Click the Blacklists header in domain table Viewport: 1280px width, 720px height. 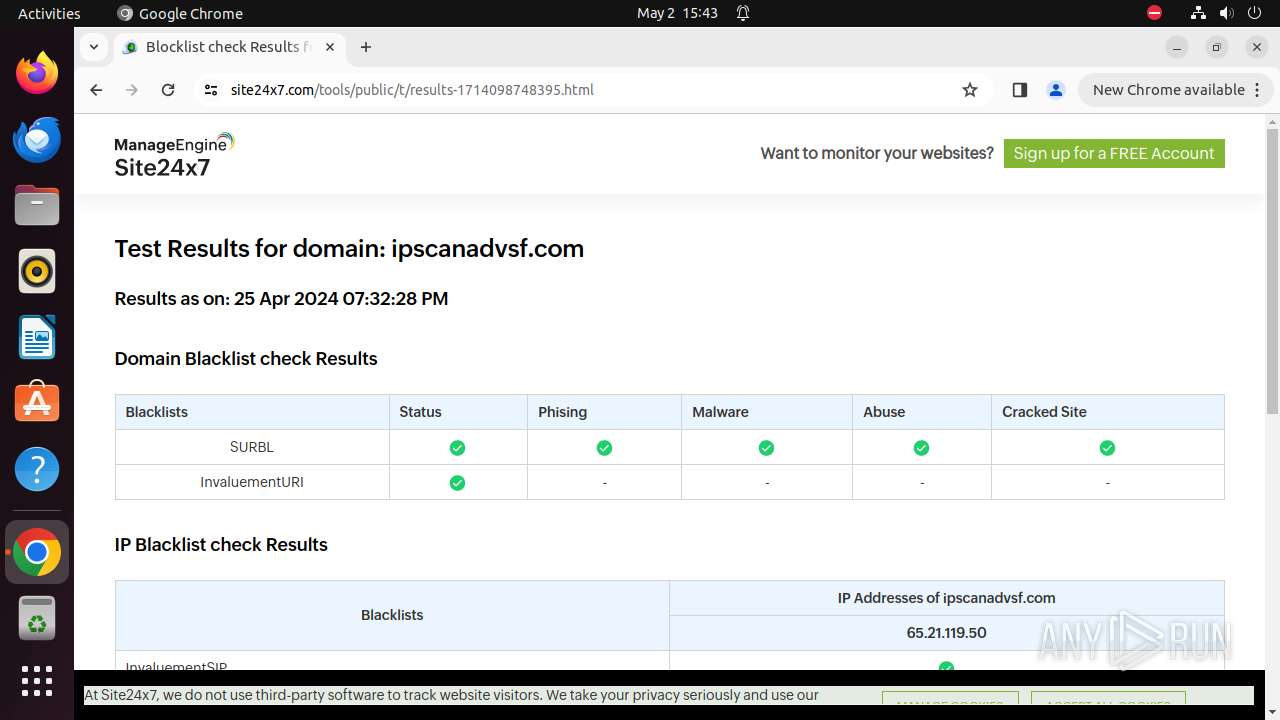[252, 412]
